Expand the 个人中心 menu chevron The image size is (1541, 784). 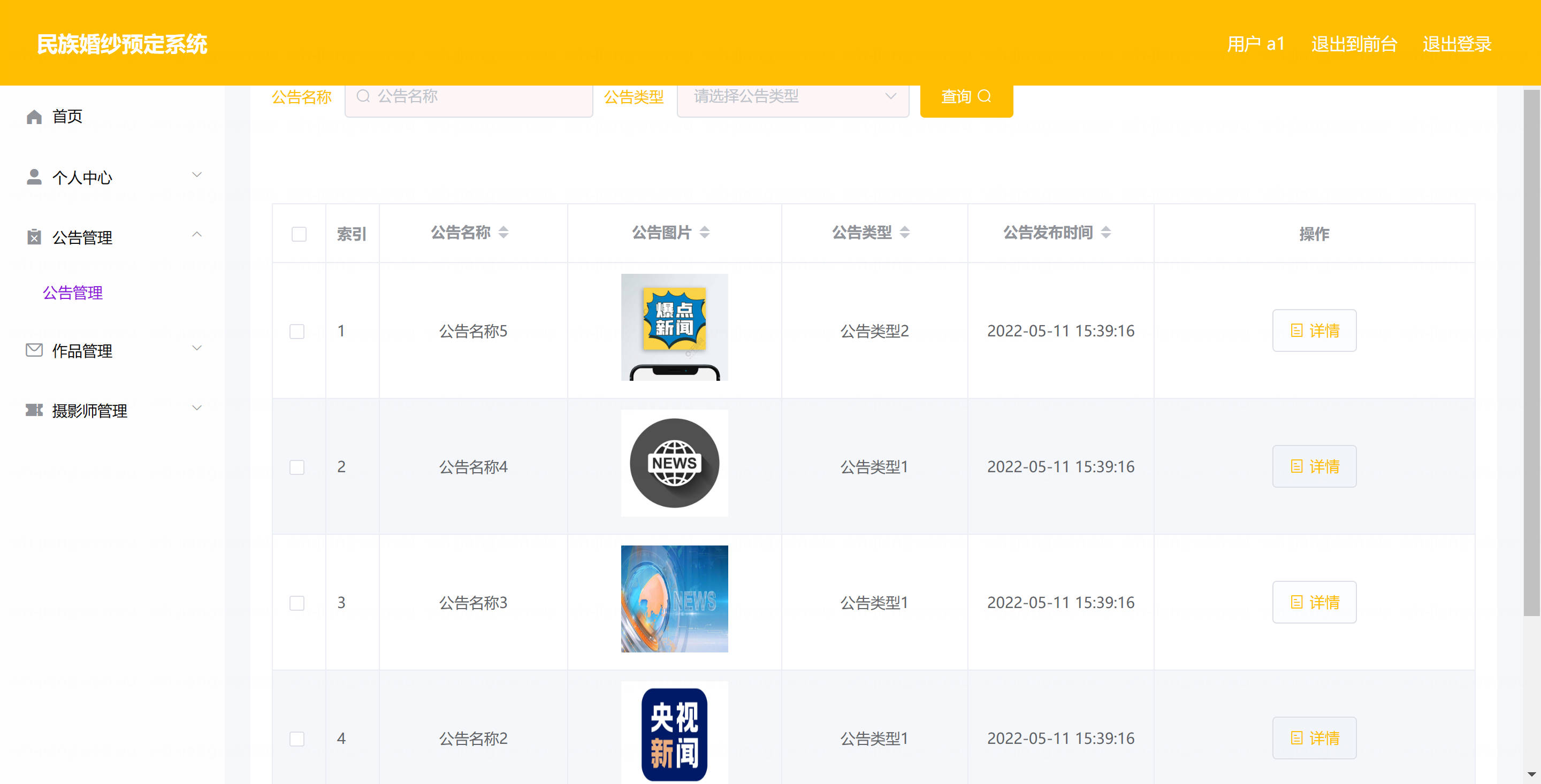196,175
